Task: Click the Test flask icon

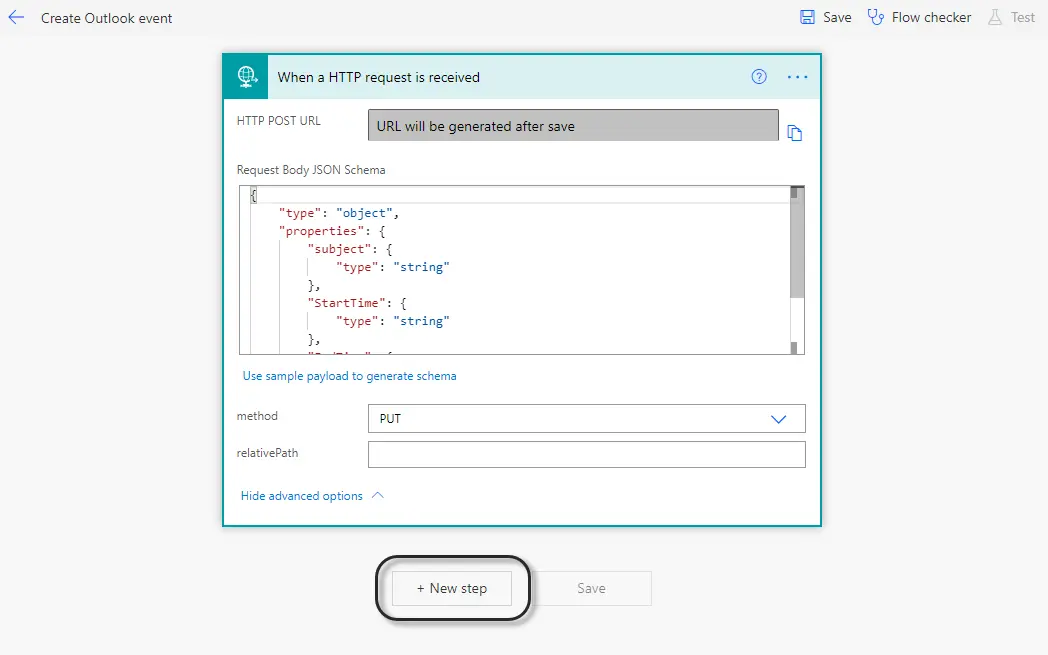Action: coord(995,17)
